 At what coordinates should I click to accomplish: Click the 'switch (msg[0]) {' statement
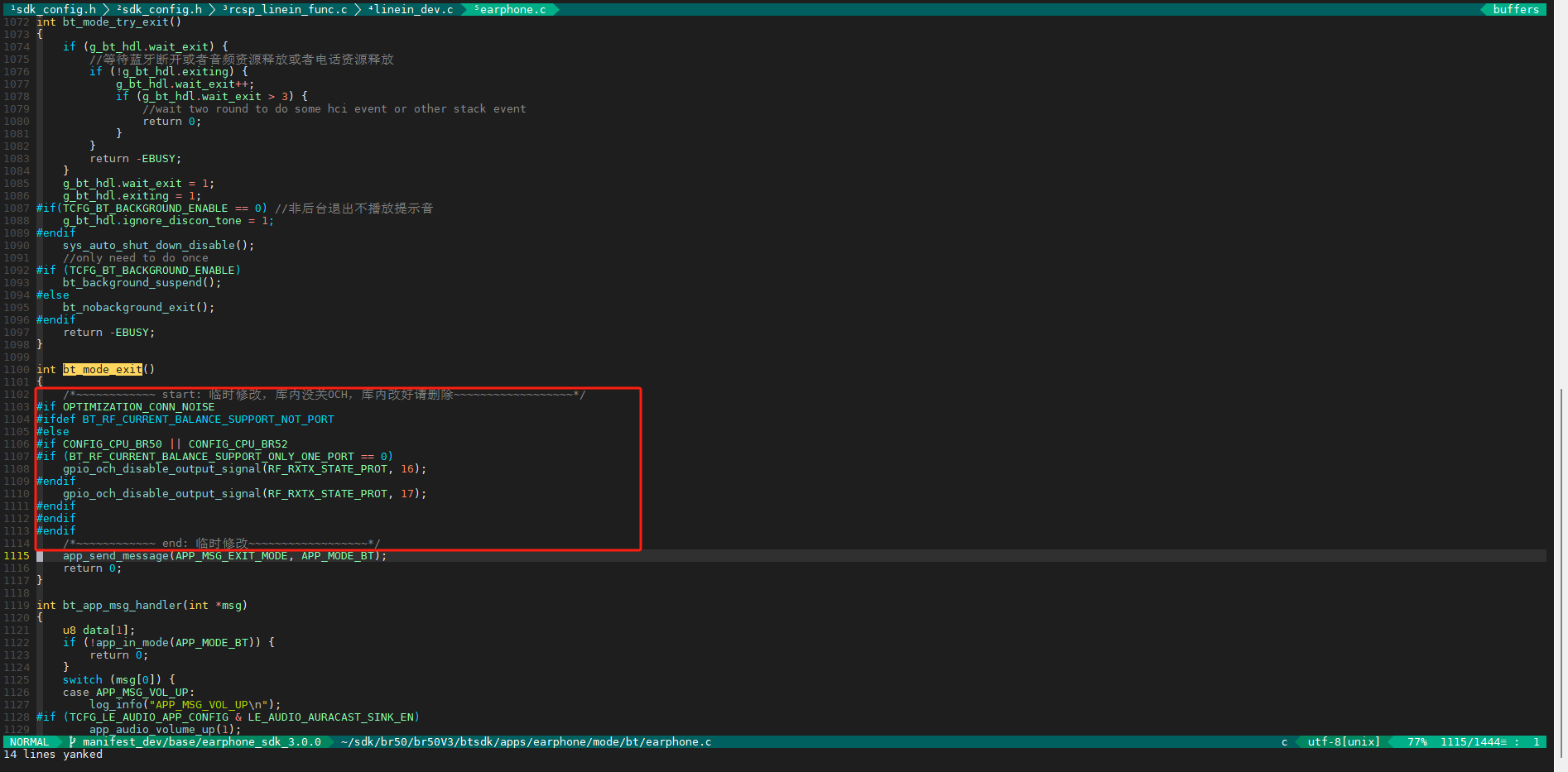pos(119,679)
